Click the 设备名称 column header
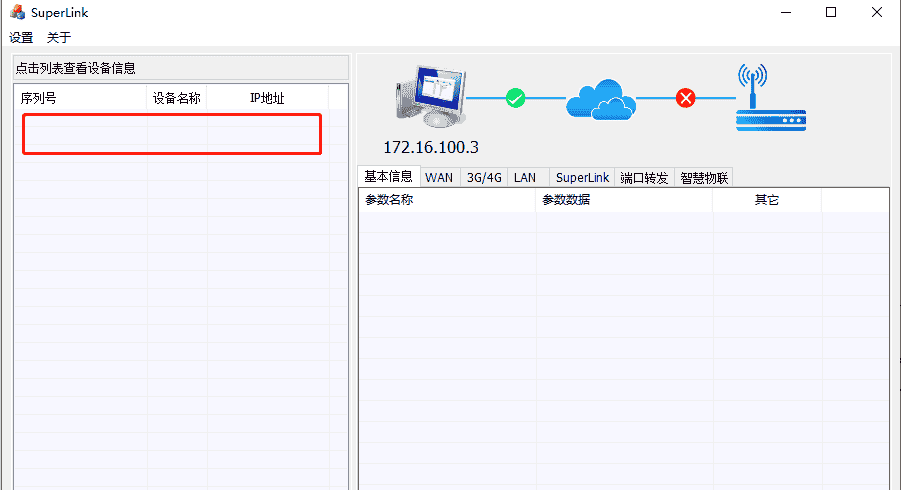Viewport: 901px width, 490px height. click(177, 98)
